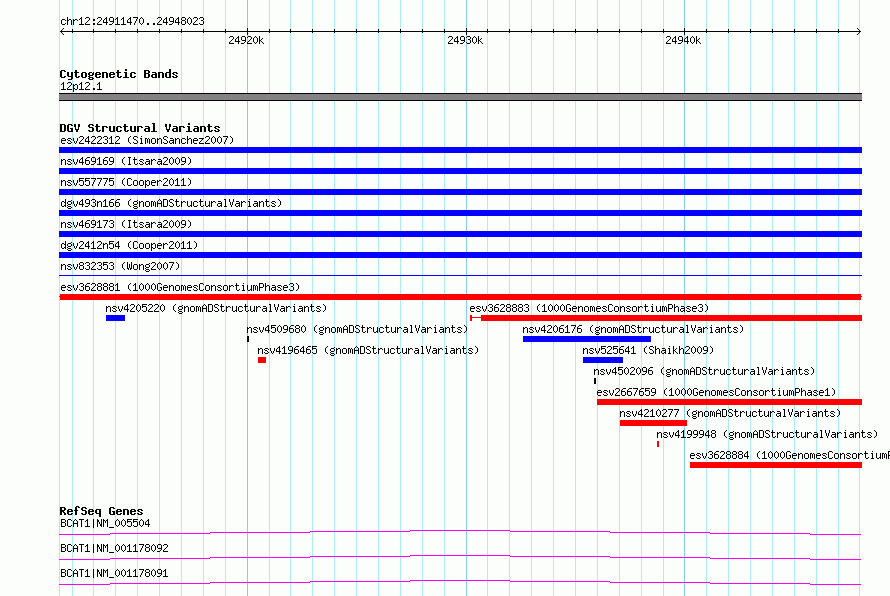The image size is (890, 596).
Task: Select the nsv469169 (Itsara2009) blue variant bar
Action: click(460, 171)
